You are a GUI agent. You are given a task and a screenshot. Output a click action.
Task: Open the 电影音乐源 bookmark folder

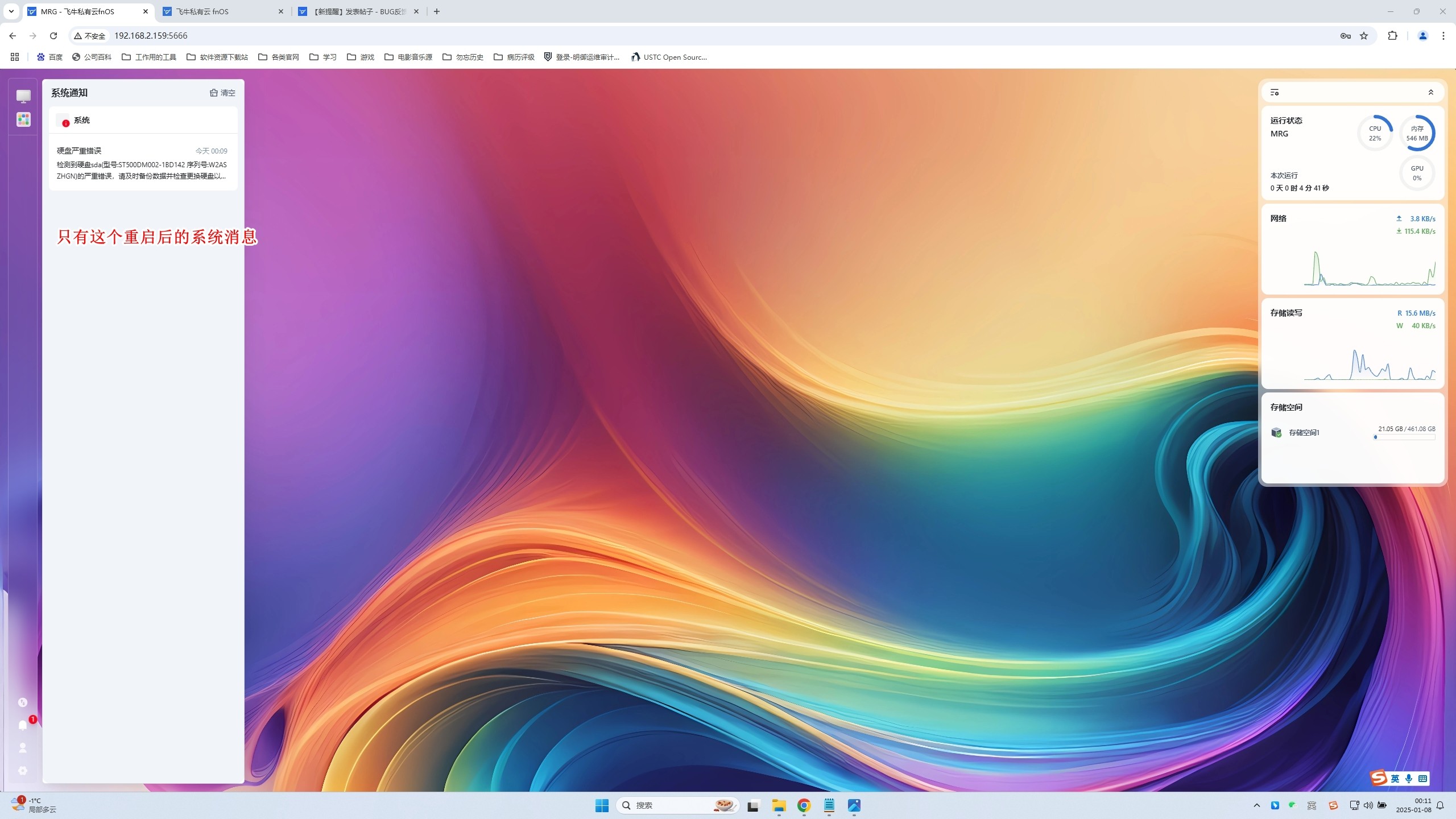[408, 57]
